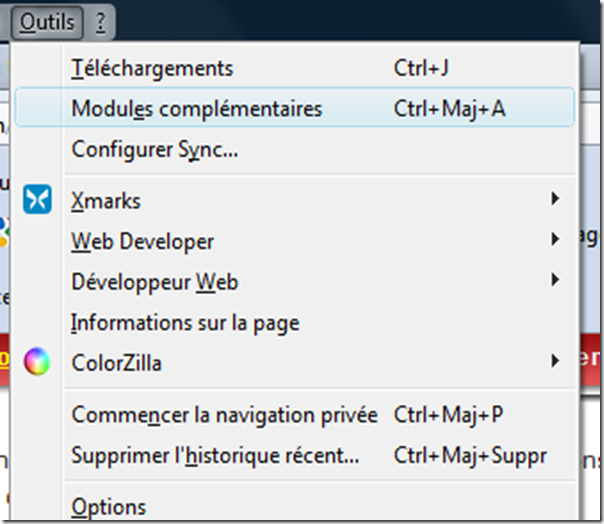Open Informations sur la page
Screen dimensions: 604x524
[x=185, y=323]
